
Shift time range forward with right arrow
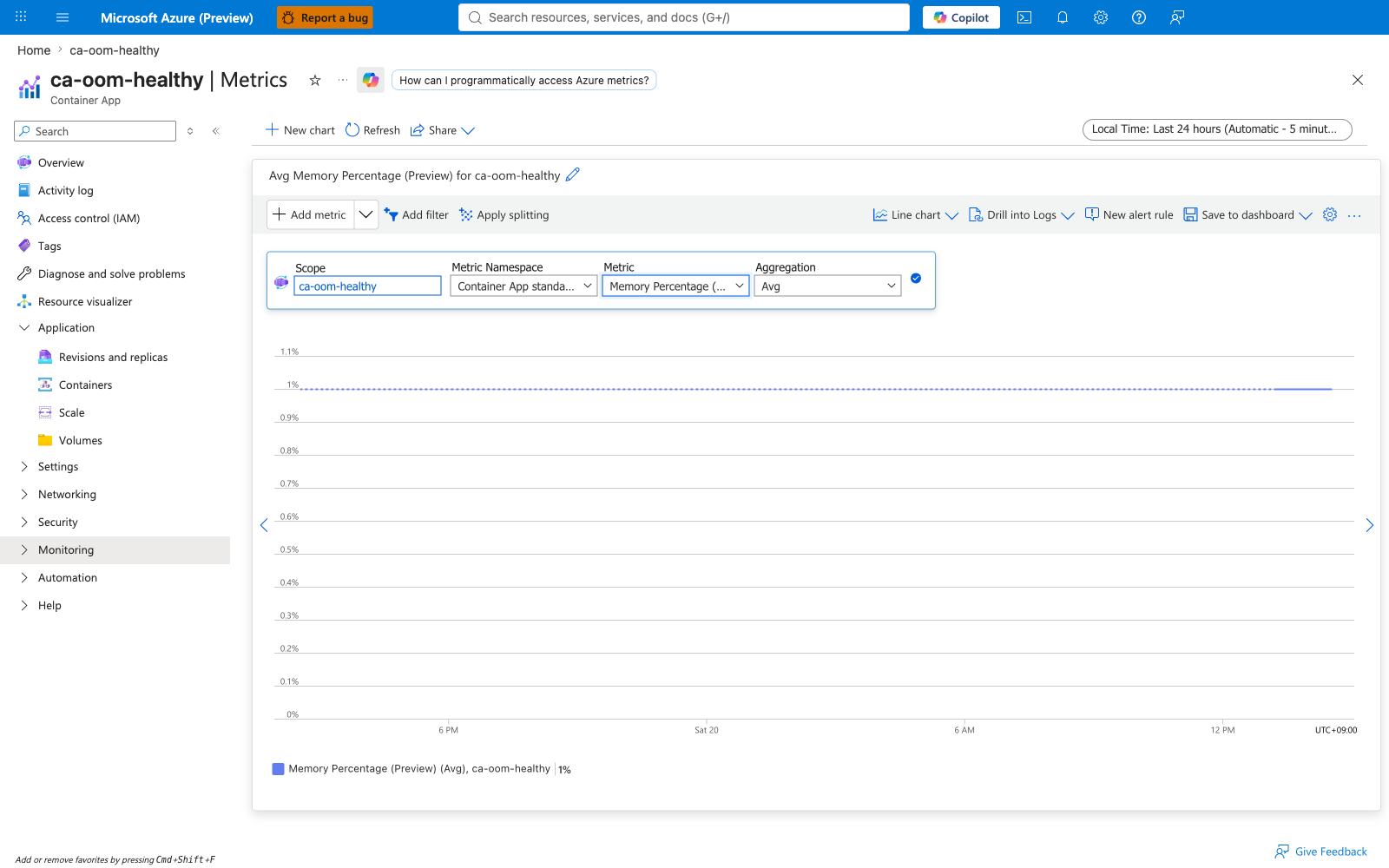[x=1370, y=525]
